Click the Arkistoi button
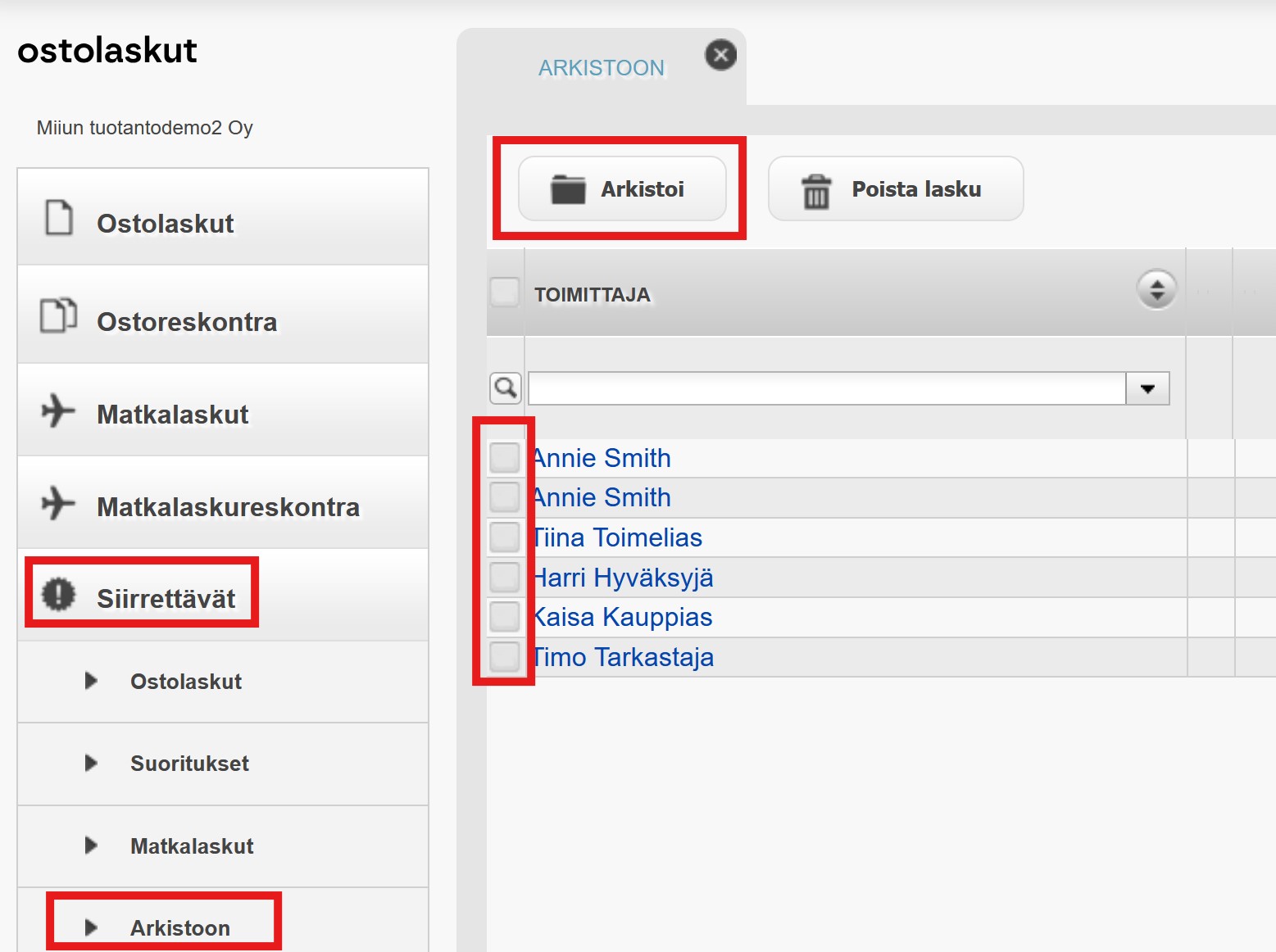Viewport: 1276px width, 952px height. pyautogui.click(x=622, y=188)
